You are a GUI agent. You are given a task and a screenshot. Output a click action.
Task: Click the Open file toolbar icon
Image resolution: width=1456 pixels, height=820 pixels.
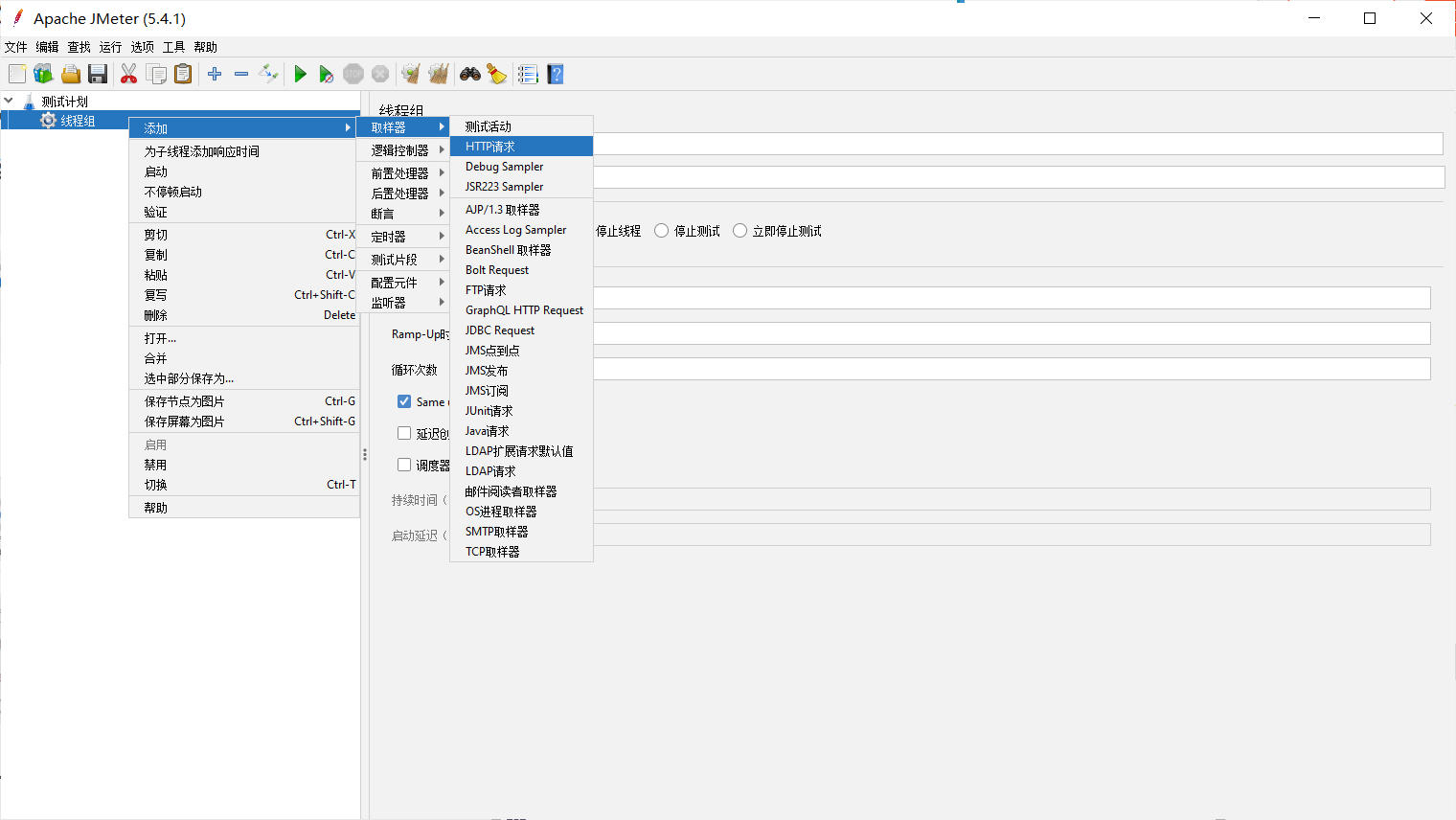pos(71,74)
